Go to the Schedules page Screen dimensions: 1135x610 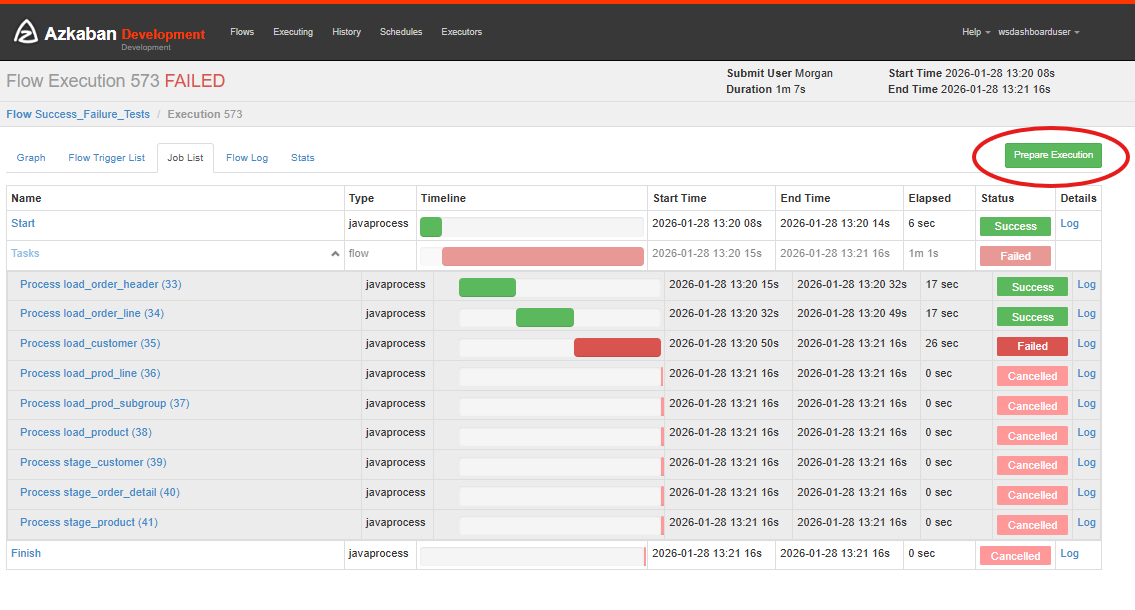[x=401, y=32]
